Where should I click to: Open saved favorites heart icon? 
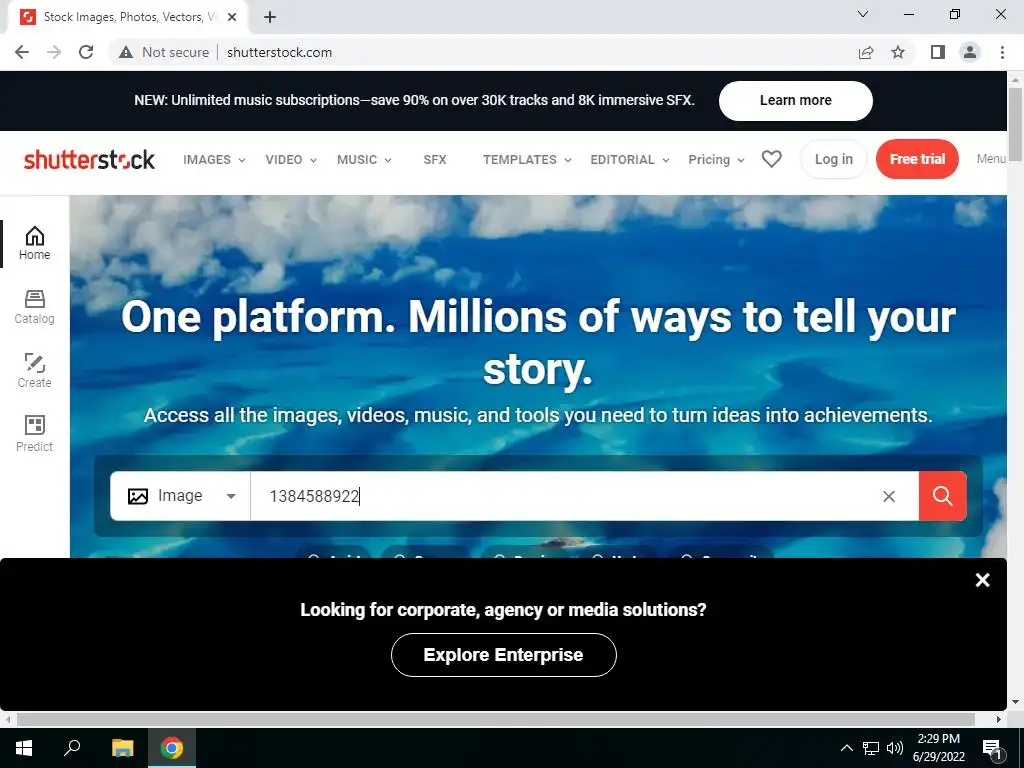click(771, 159)
